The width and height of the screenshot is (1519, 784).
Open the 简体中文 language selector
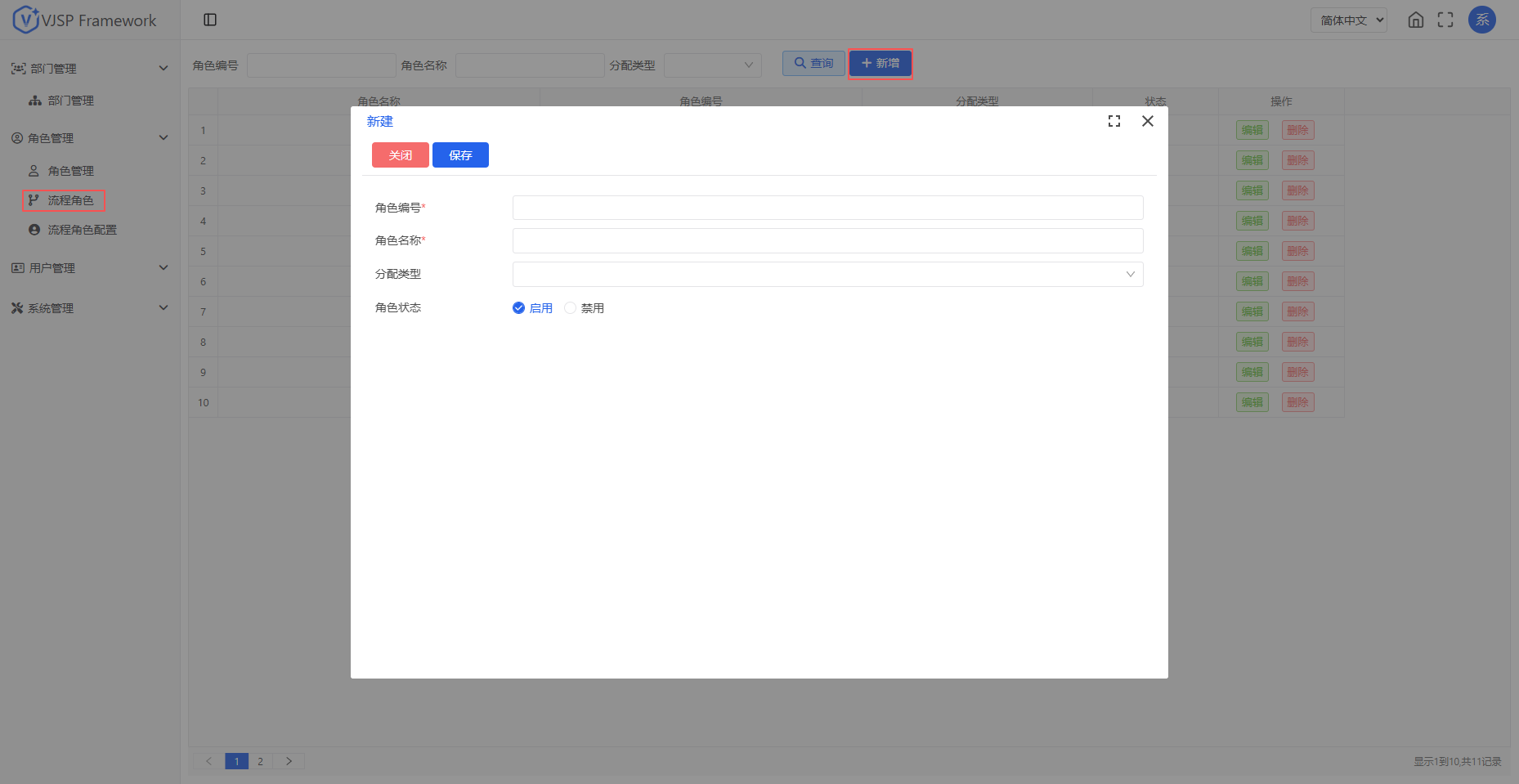click(x=1348, y=20)
